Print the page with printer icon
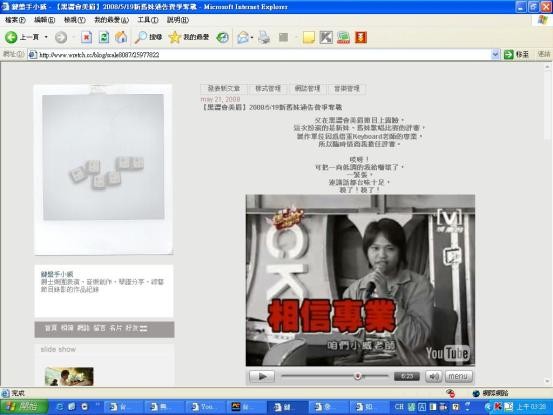Screen dimensions: 553x415 [264, 37]
